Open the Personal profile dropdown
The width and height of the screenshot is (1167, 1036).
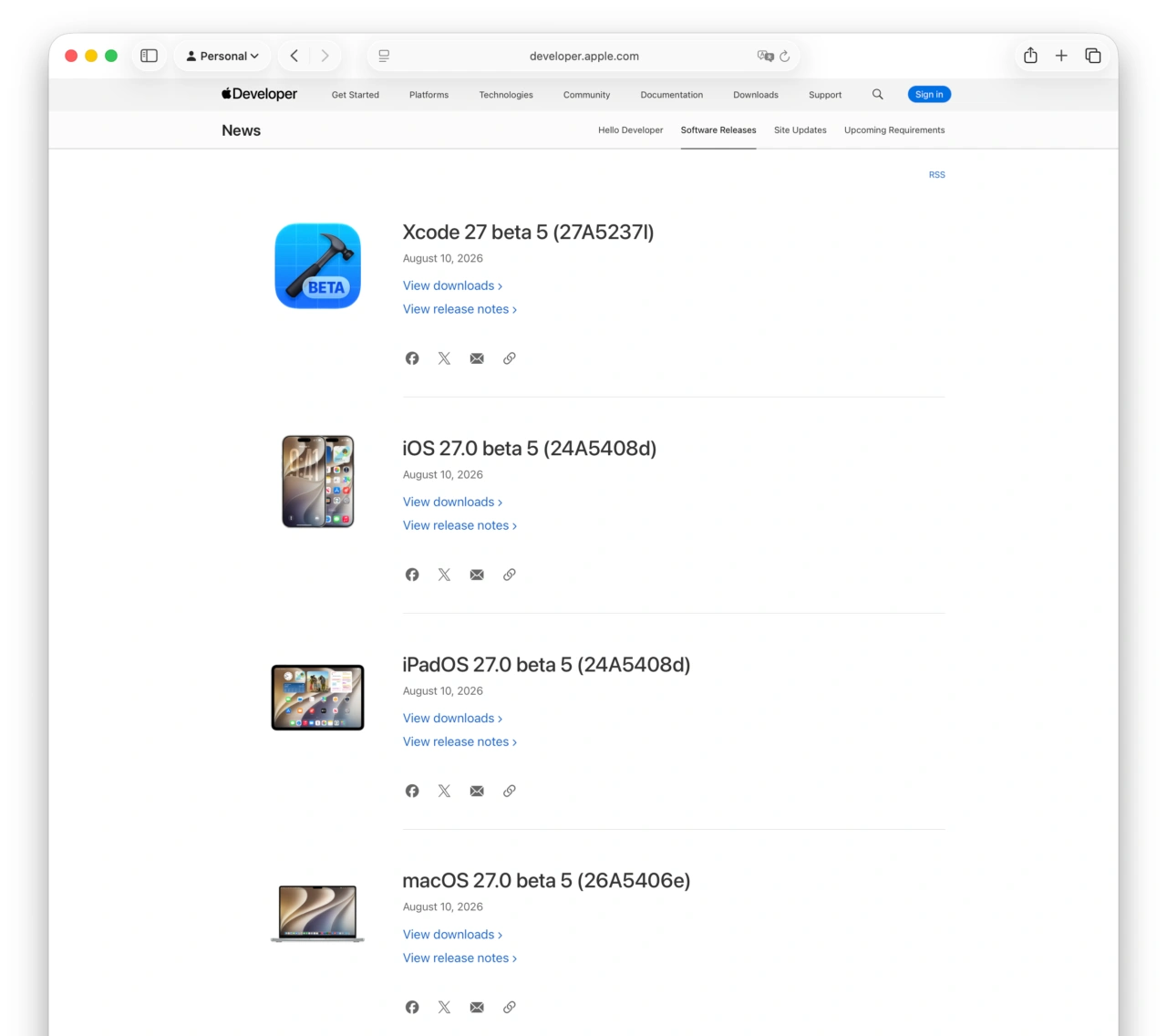coord(222,56)
